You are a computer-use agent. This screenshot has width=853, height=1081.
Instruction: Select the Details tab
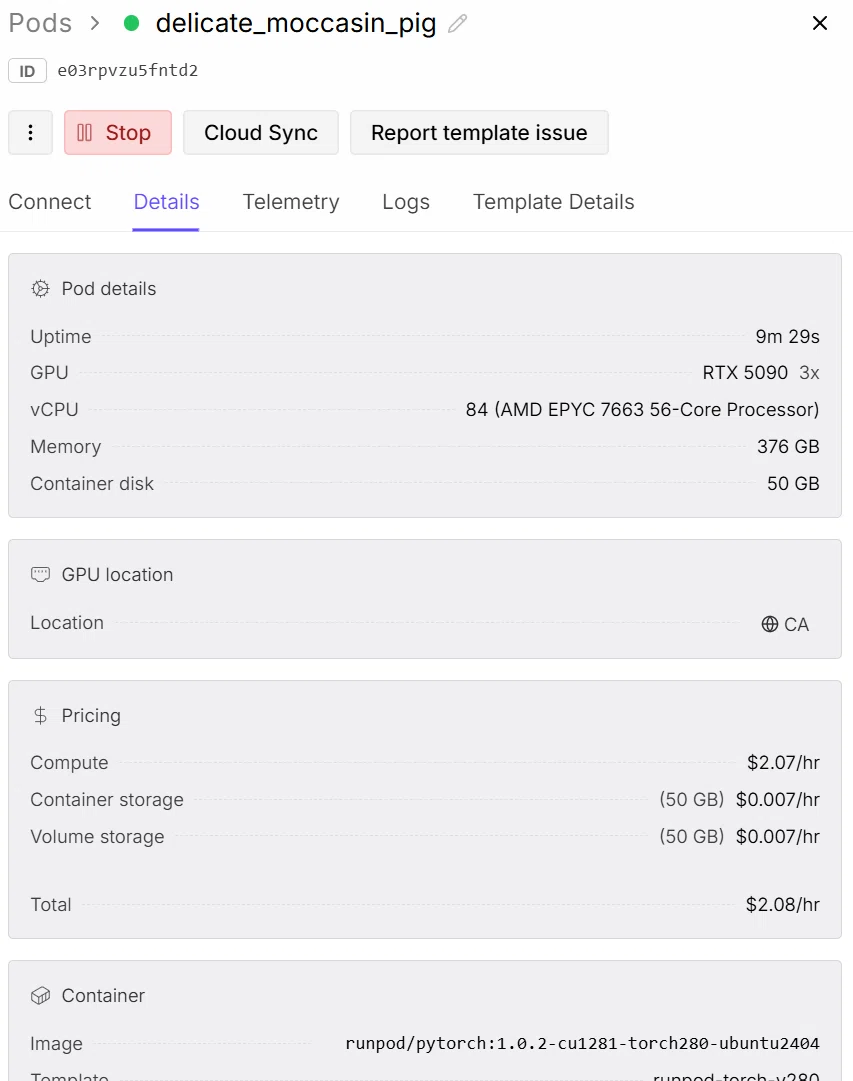(166, 202)
